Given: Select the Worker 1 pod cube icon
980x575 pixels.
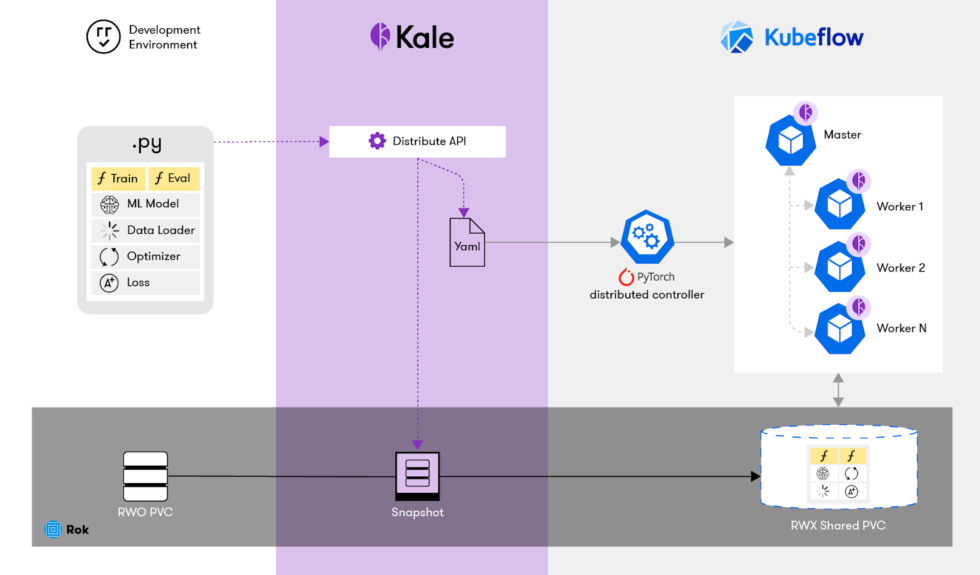Looking at the screenshot, I should tap(840, 204).
